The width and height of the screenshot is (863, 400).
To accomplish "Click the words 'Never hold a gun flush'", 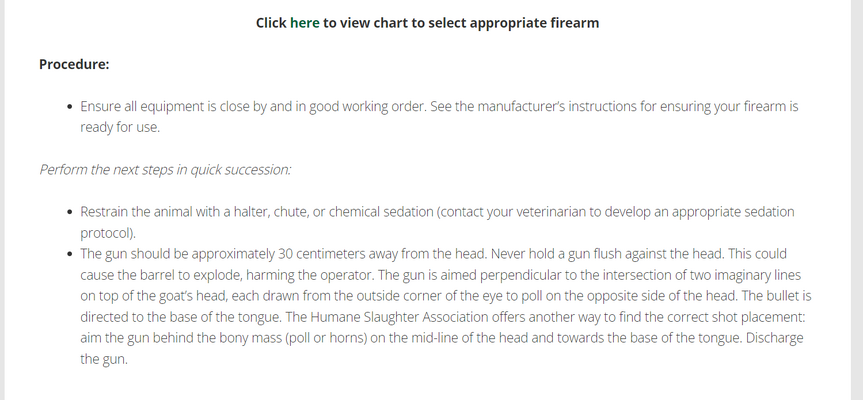I will coord(556,254).
